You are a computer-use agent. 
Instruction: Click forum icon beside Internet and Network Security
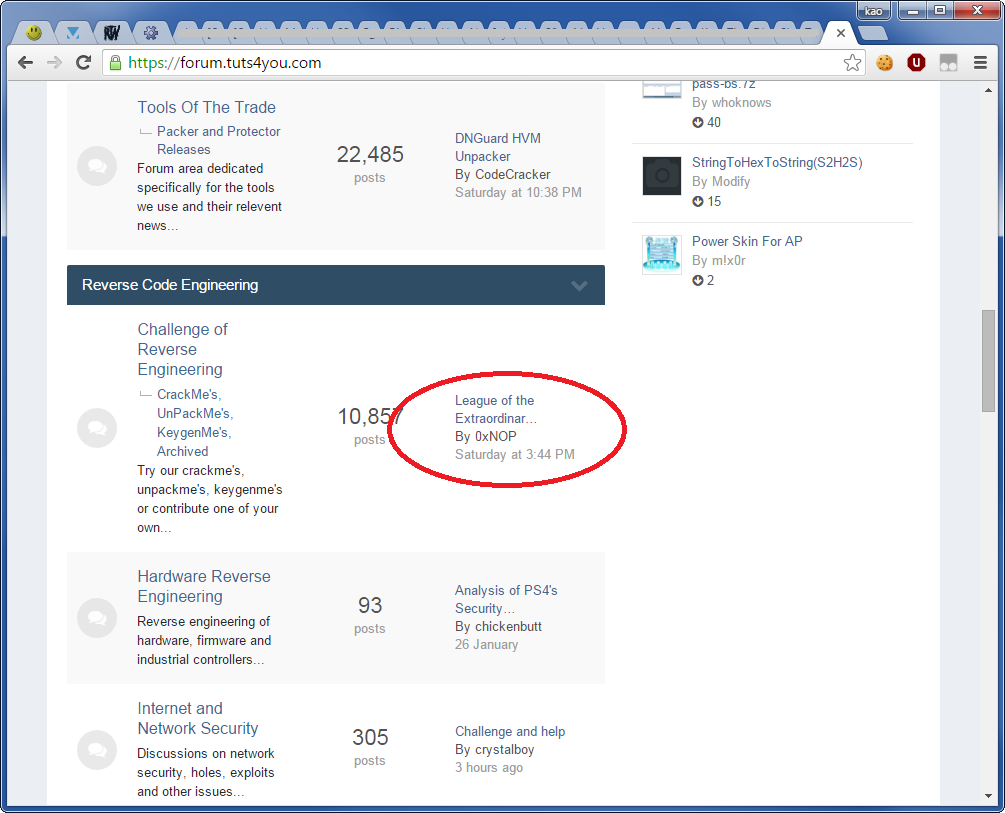pos(97,750)
